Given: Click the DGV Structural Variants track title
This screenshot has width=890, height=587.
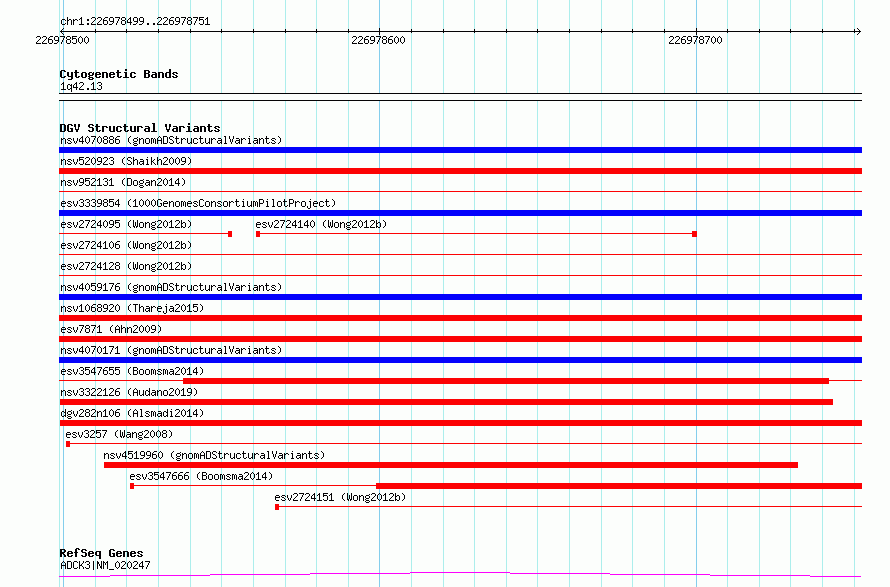Looking at the screenshot, I should pos(140,128).
